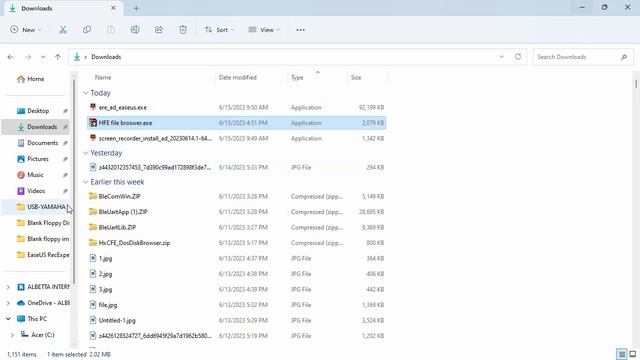
Task: Click the OneDrive cloud icon
Action: pyautogui.click(x=21, y=303)
